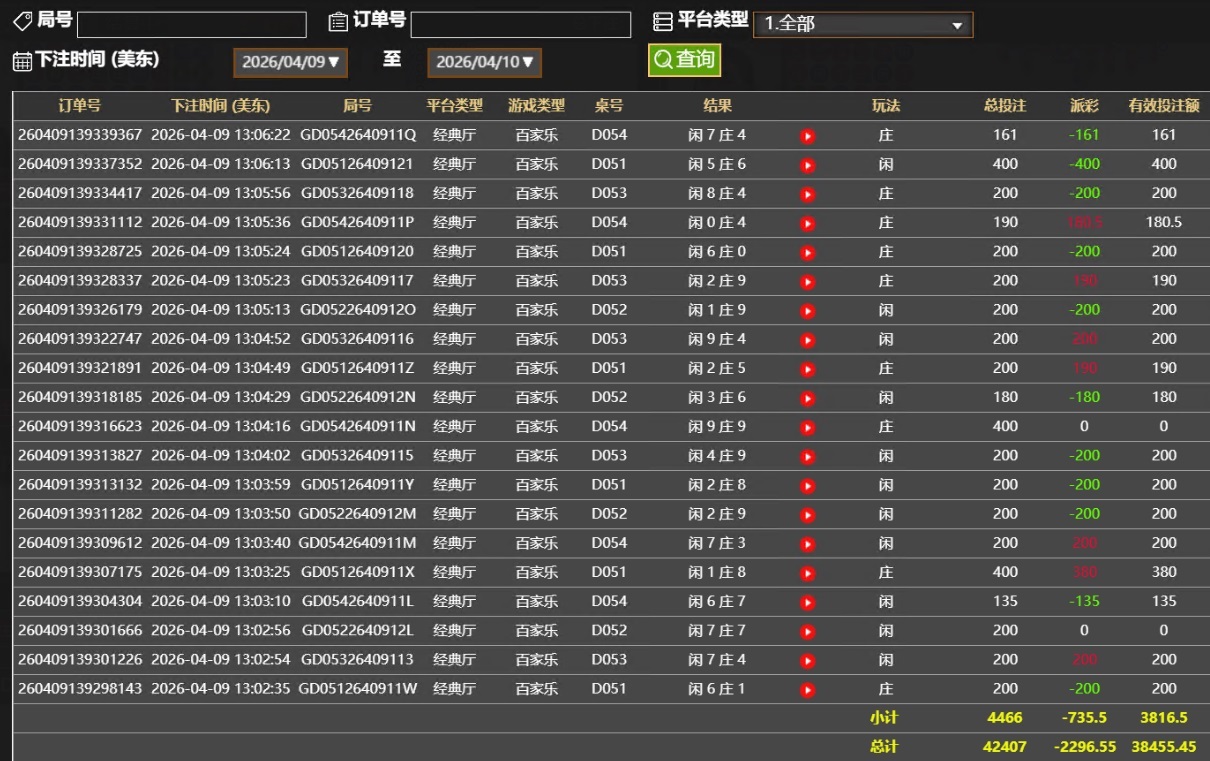Select the 总投注 column header
This screenshot has height=761, width=1210.
pyautogui.click(x=1005, y=106)
